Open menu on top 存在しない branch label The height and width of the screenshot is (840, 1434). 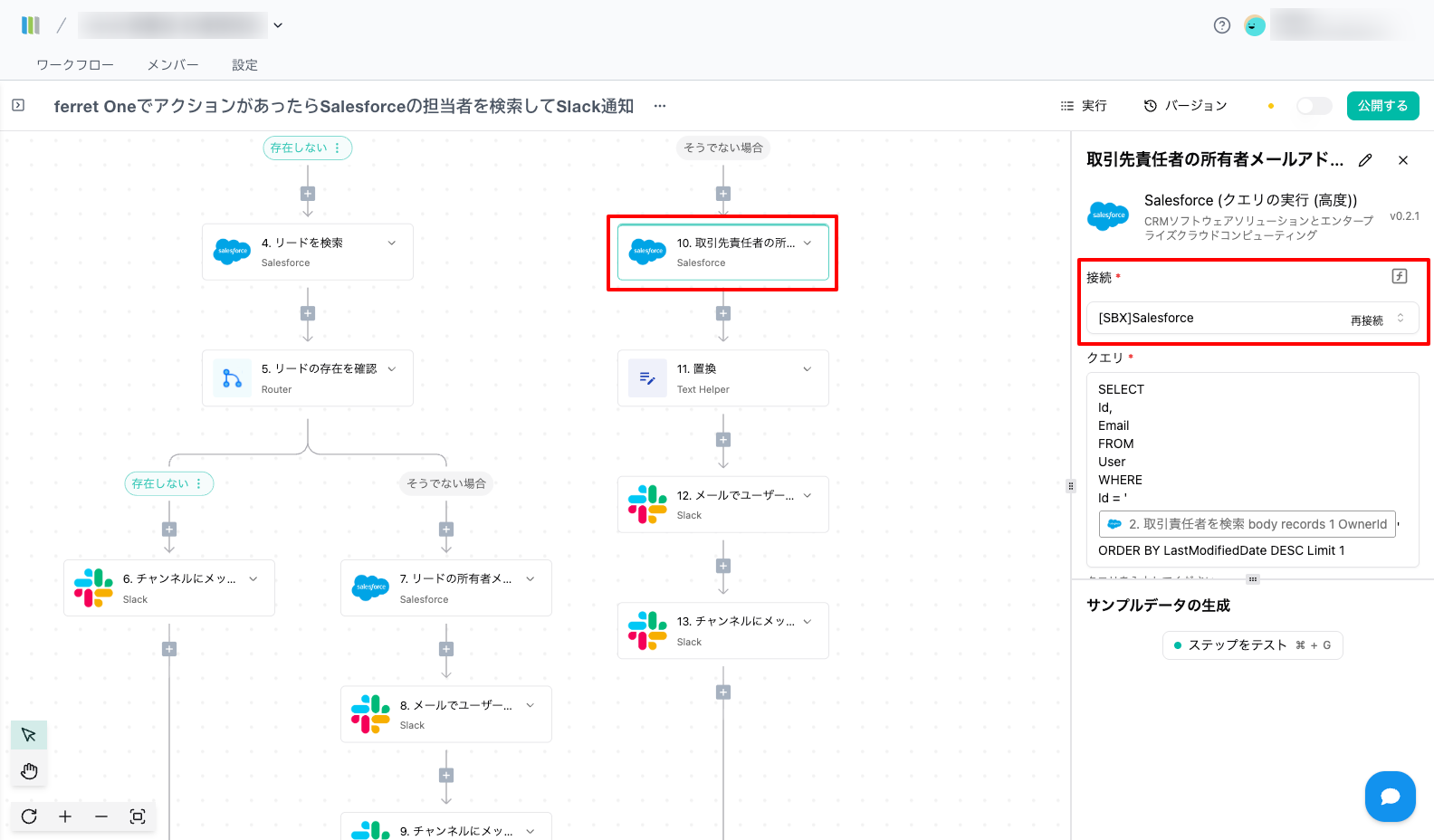[338, 148]
